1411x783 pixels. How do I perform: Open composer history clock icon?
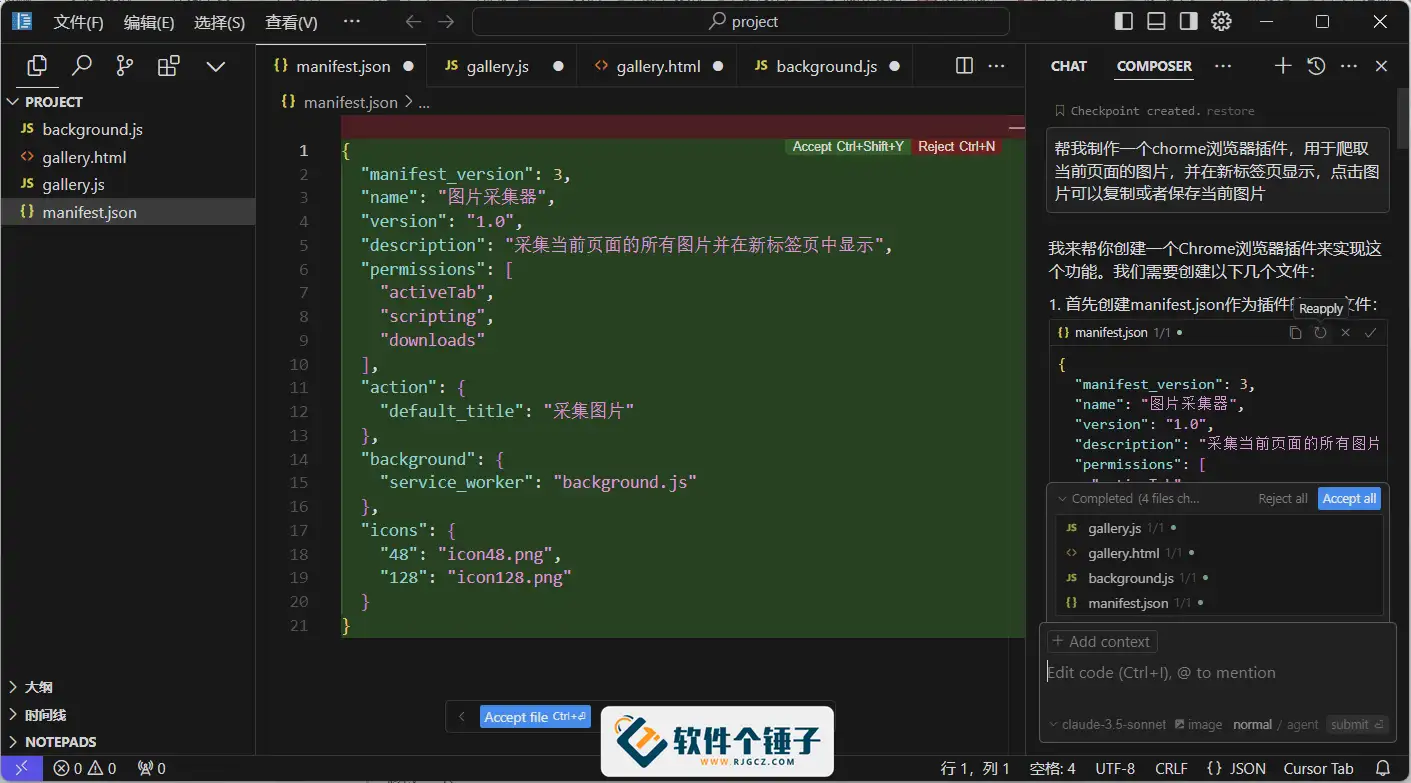(x=1316, y=66)
